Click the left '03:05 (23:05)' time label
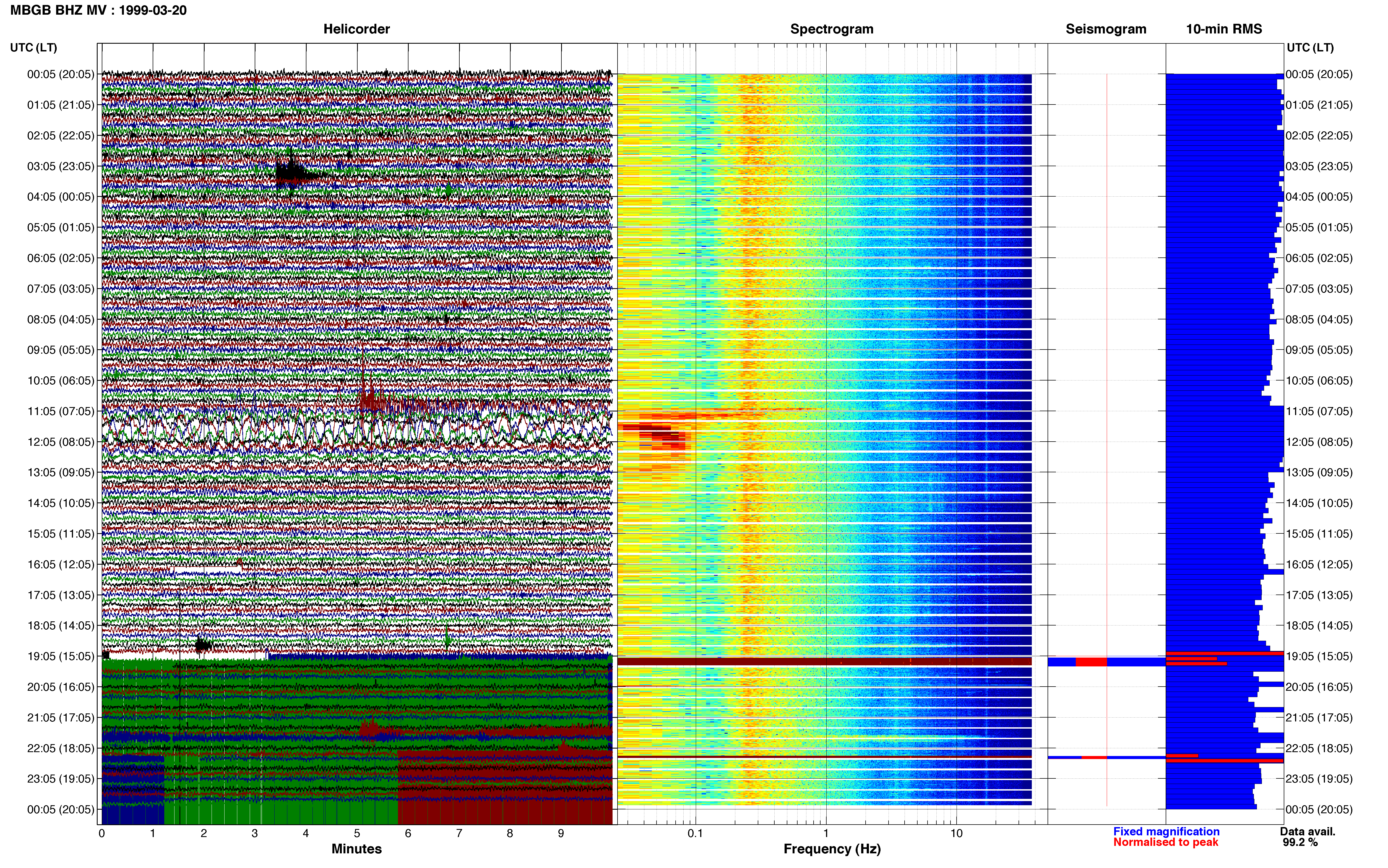The height and width of the screenshot is (868, 1388). 61,166
